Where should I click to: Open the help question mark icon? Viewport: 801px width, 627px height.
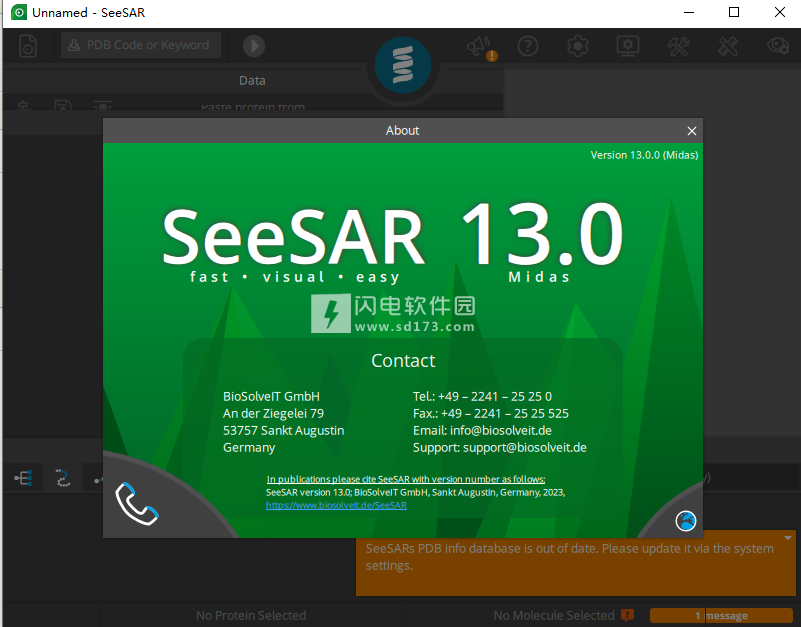528,47
